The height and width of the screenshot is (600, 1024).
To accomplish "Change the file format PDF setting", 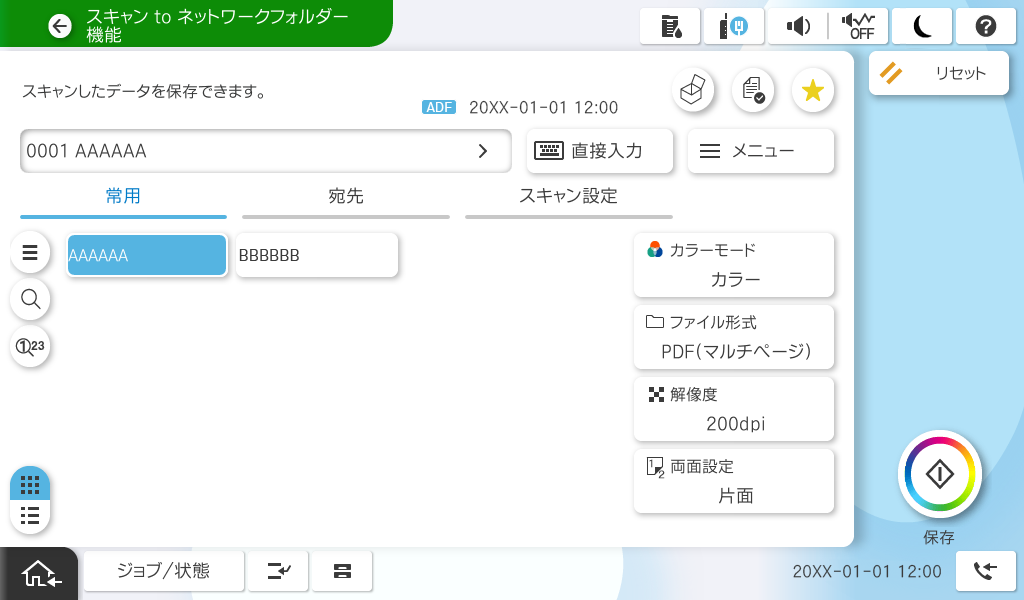I will pyautogui.click(x=734, y=337).
